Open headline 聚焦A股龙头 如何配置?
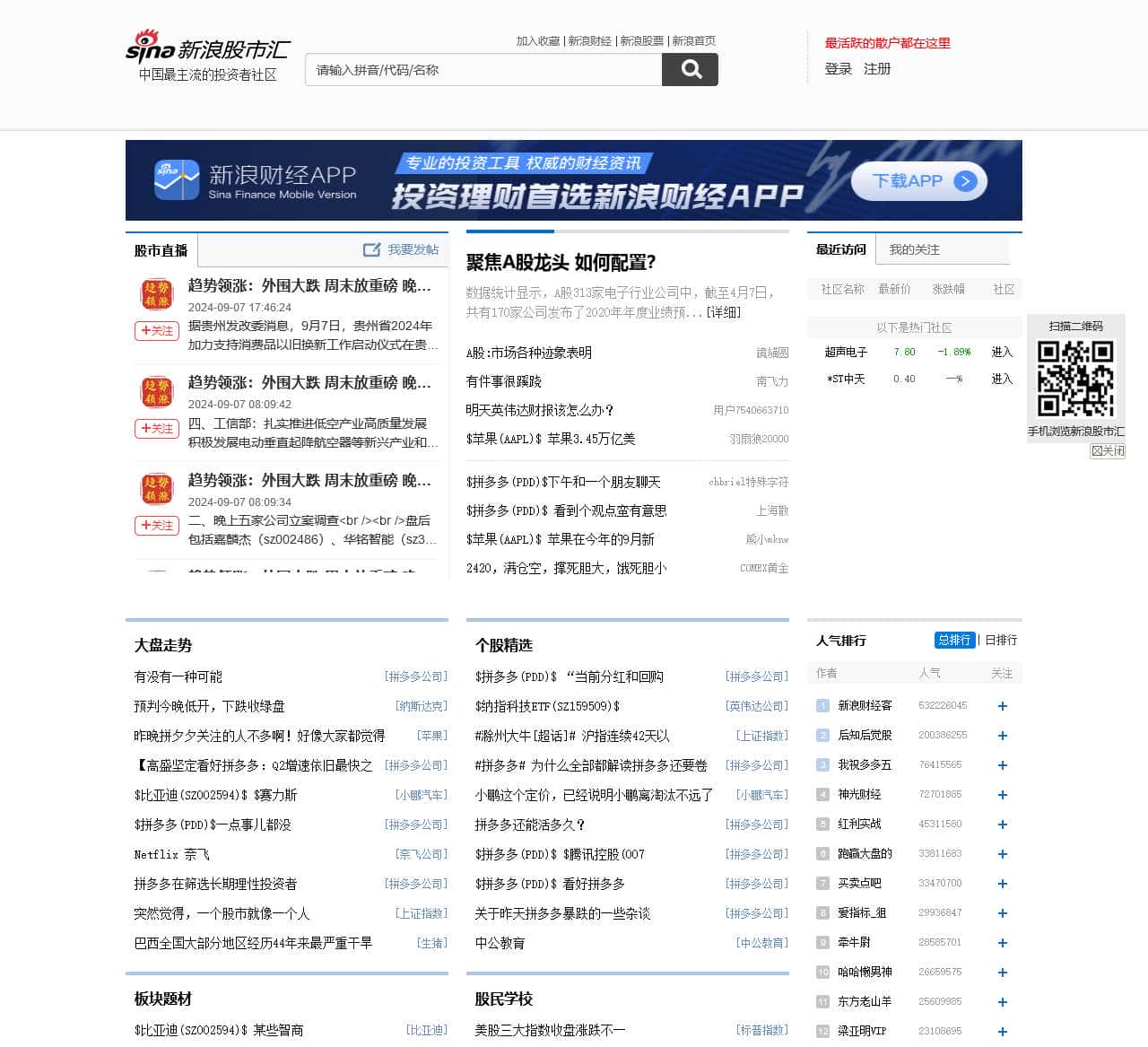 [x=561, y=263]
